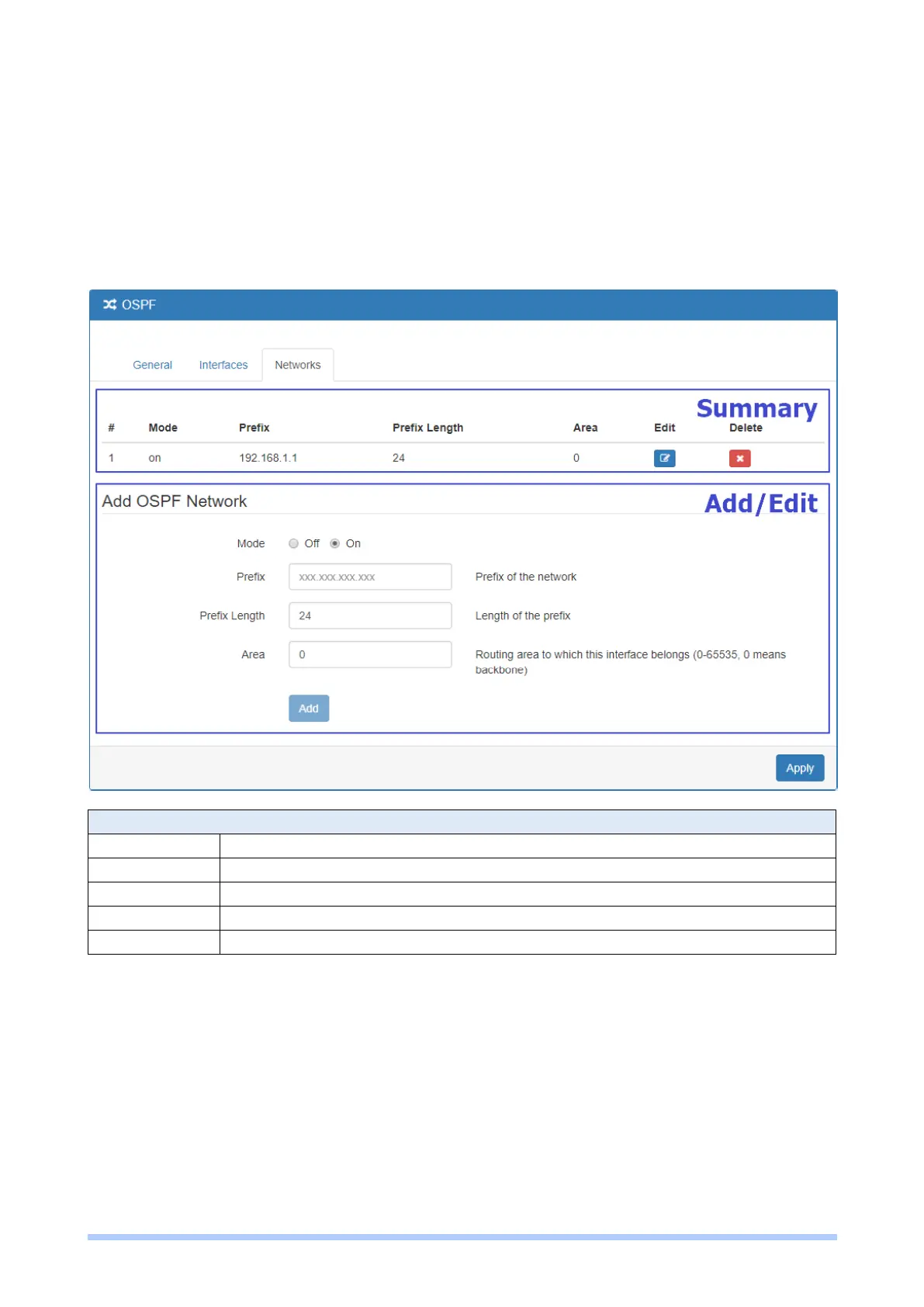Click the Mode column header

coord(163,428)
